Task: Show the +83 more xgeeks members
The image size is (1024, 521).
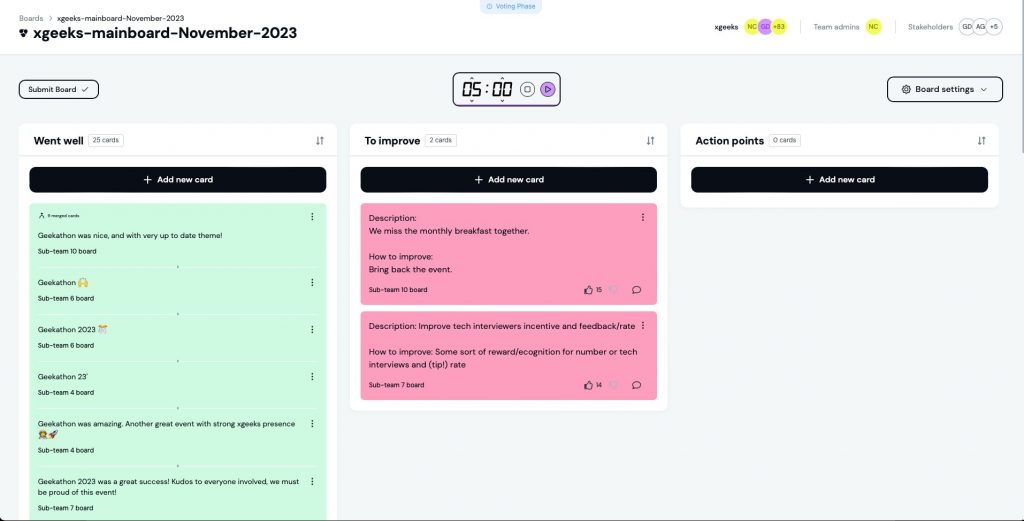Action: click(x=779, y=27)
